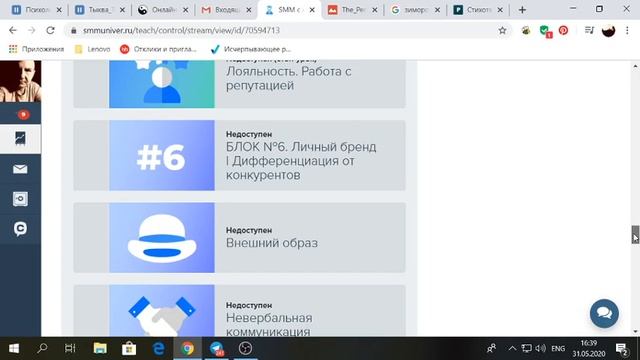This screenshot has width=640, height=360.
Task: Open the Windows notification center
Action: [x=622, y=349]
